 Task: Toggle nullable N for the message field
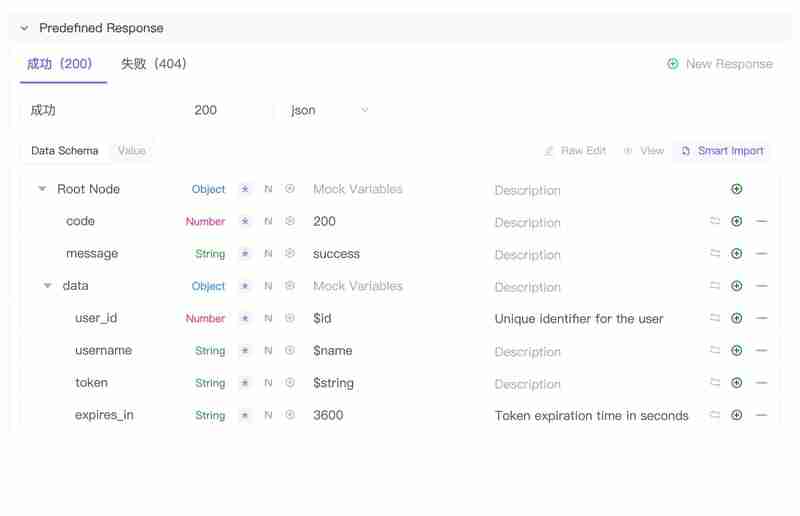pos(268,254)
